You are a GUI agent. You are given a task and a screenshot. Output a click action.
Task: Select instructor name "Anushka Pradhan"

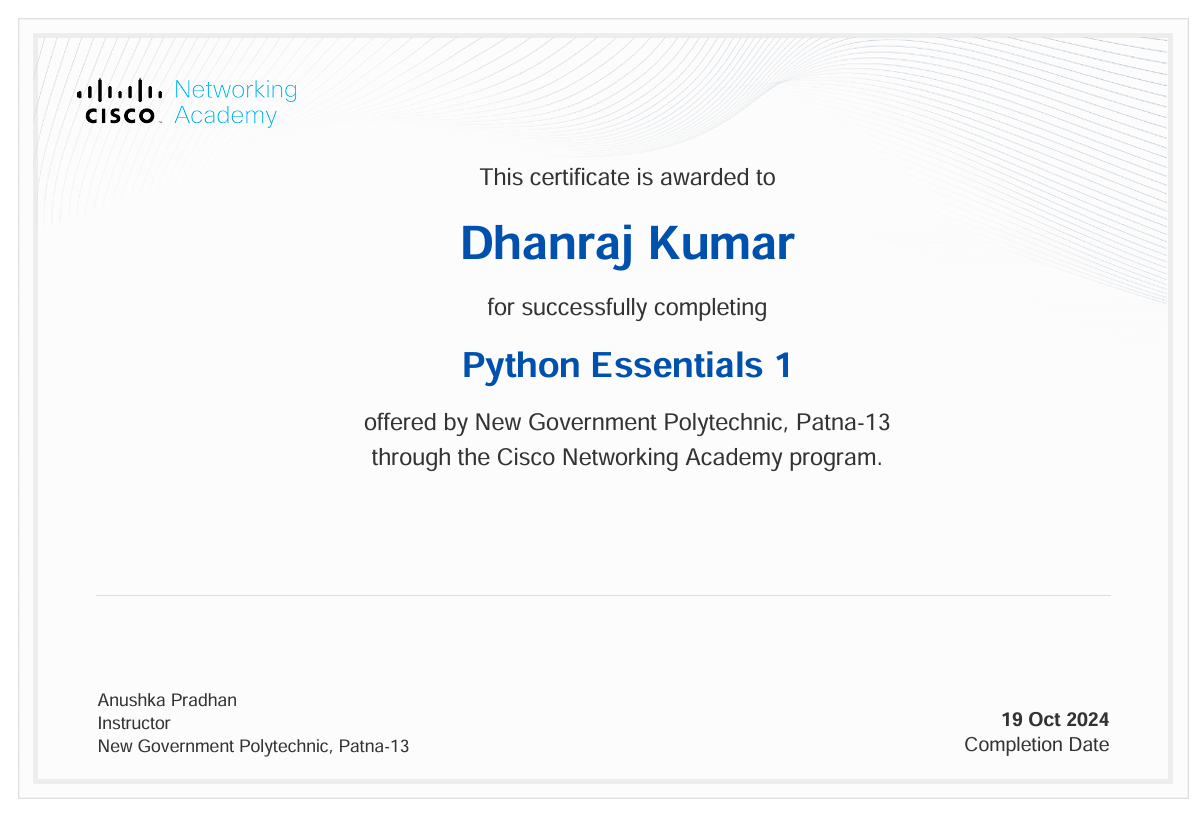coord(167,700)
